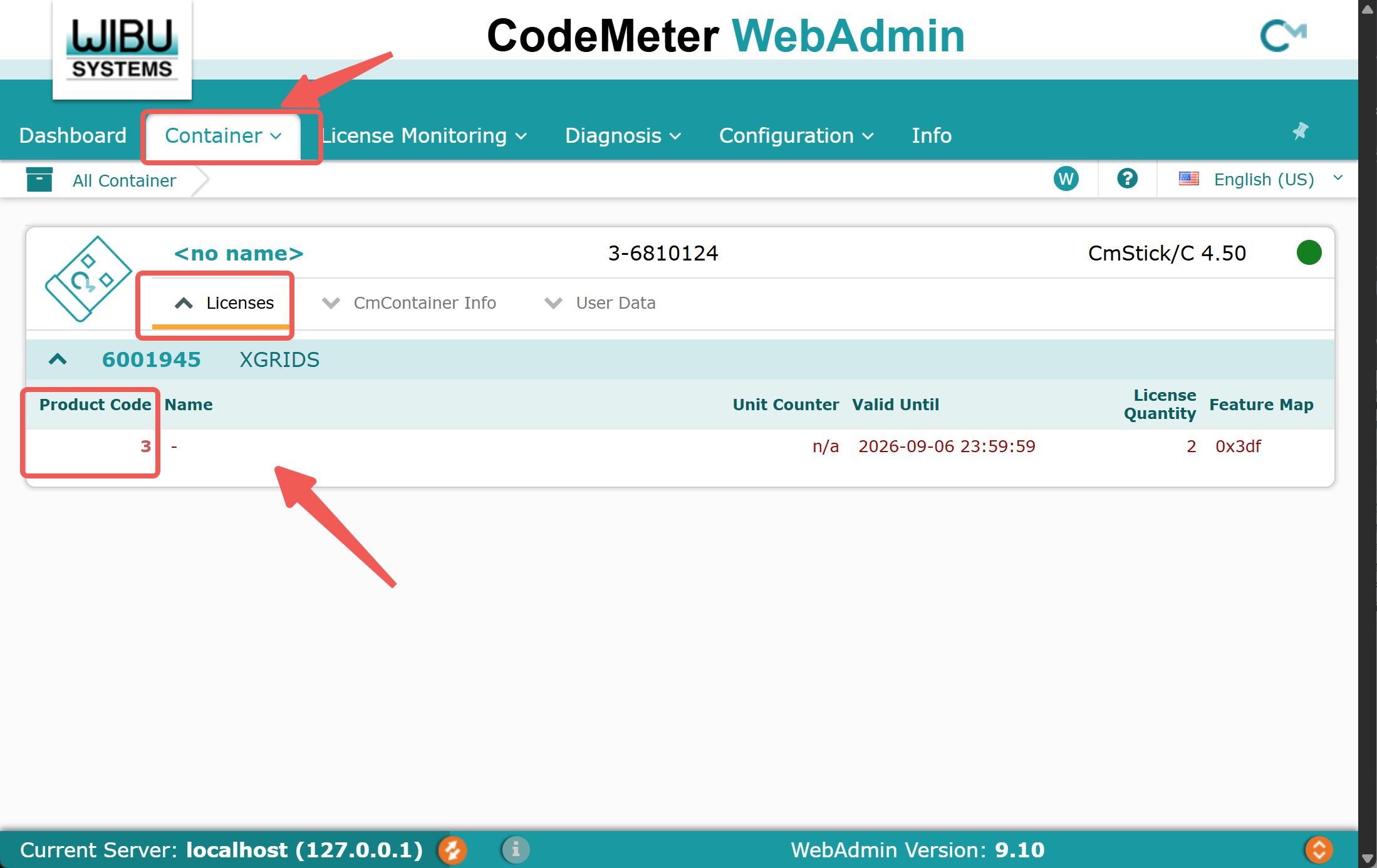Open the Container dropdown menu
This screenshot has height=868, width=1377.
click(223, 135)
